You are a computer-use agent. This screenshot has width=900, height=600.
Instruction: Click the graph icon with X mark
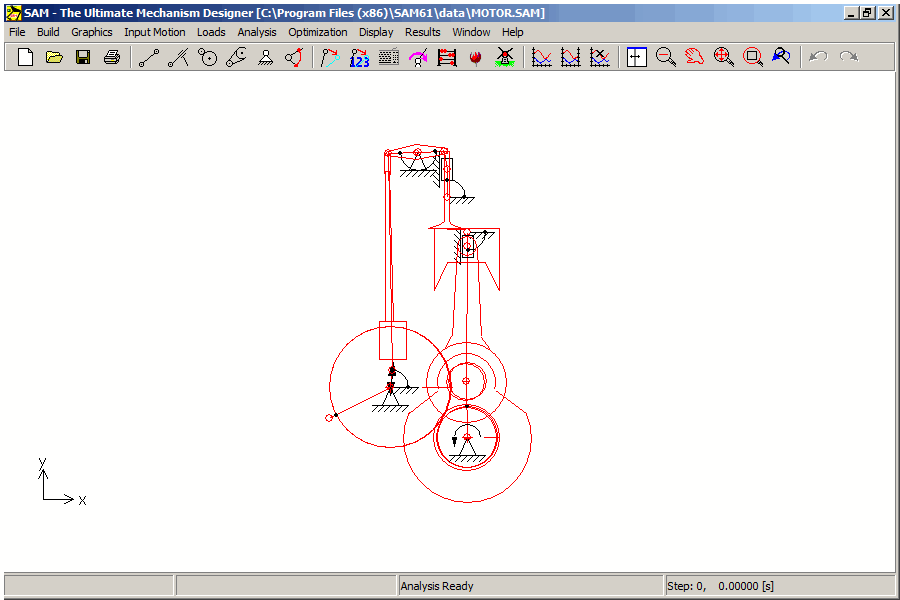pos(599,57)
